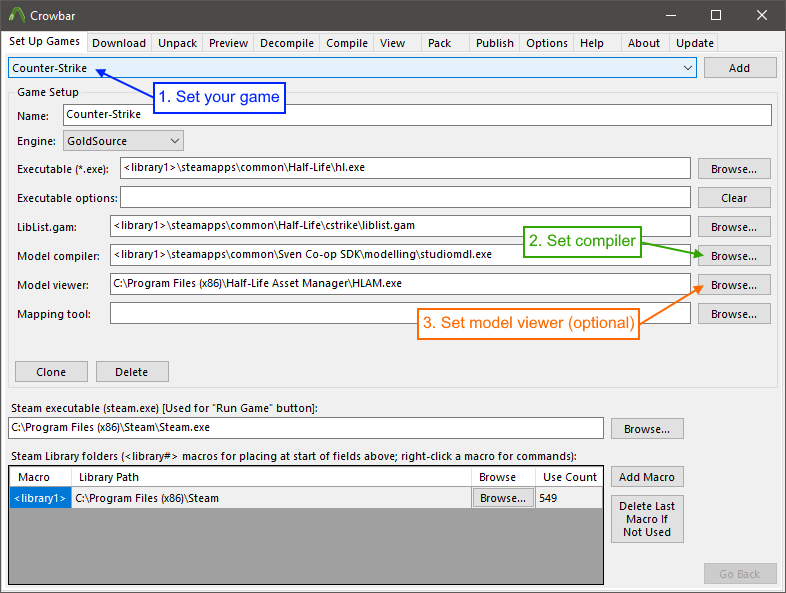Open the Compile tab
786x593 pixels.
pos(347,43)
